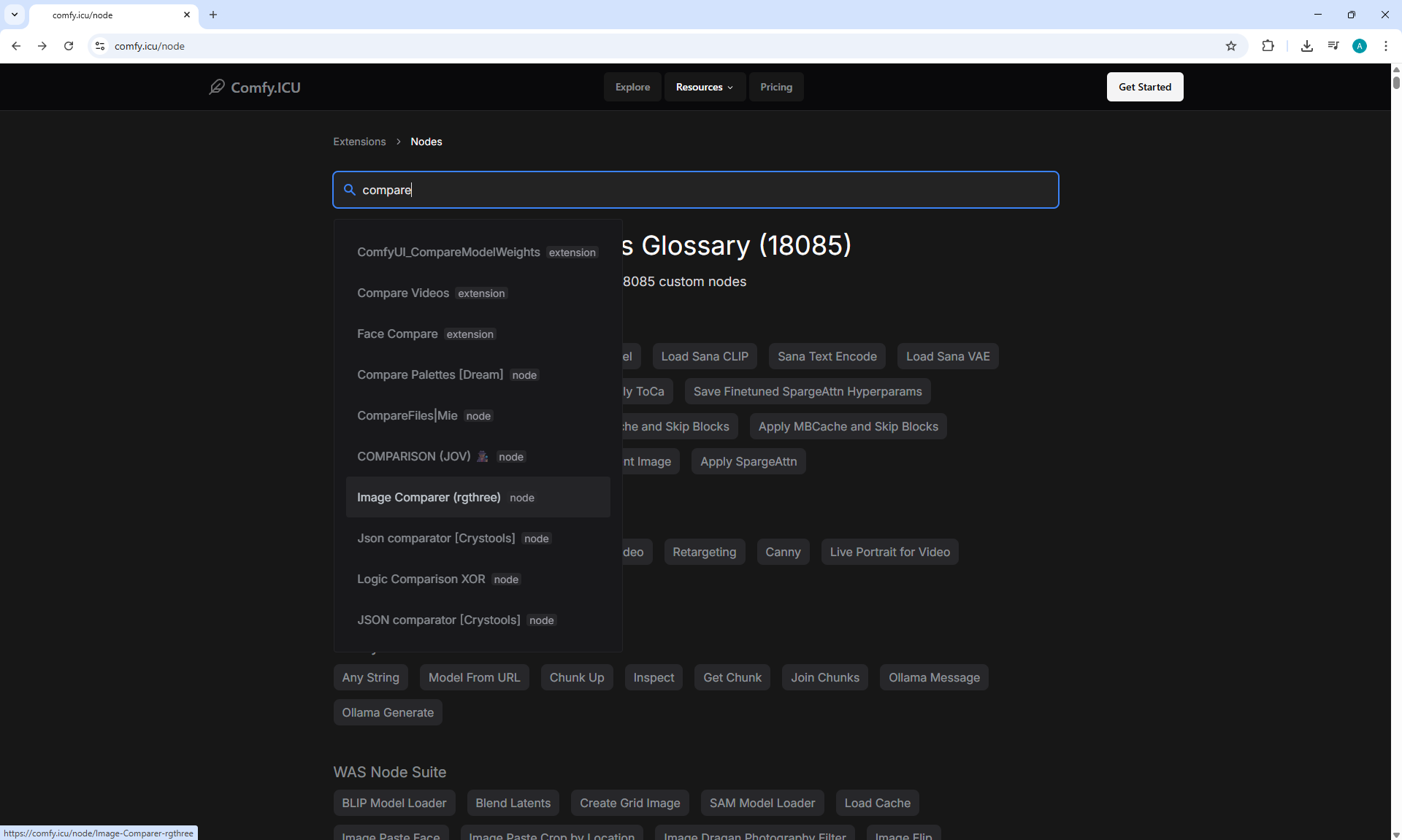
Task: Click the Comfy.ICU feather logo
Action: pyautogui.click(x=217, y=87)
